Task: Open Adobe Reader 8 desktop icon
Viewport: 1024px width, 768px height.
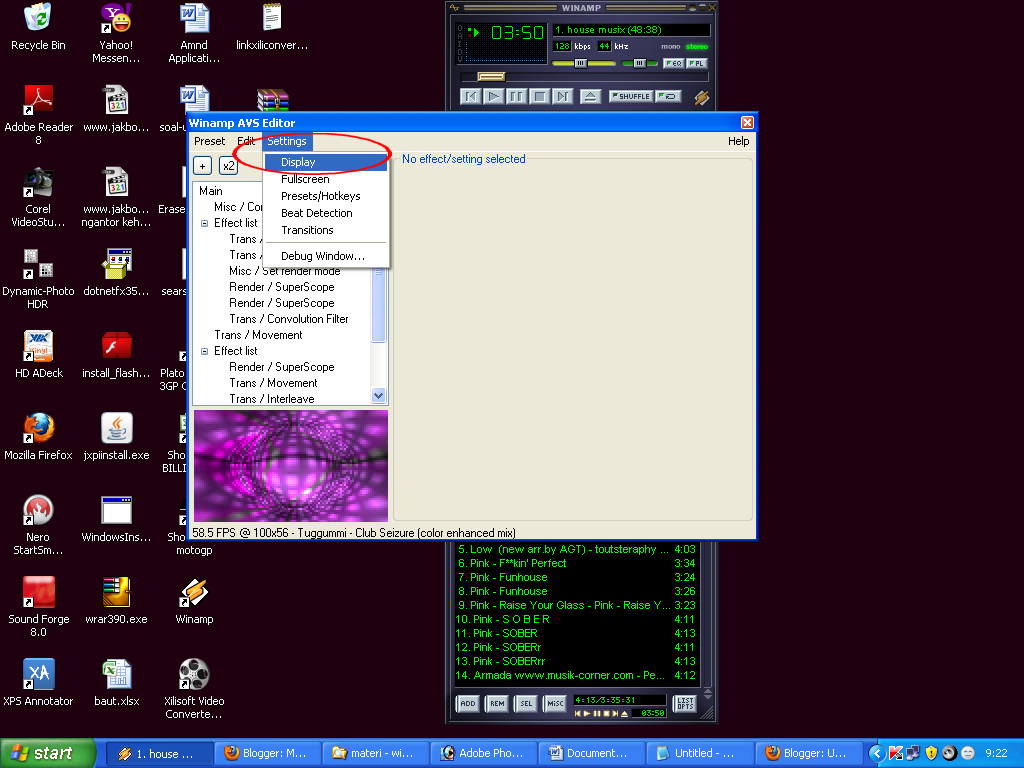Action: point(38,114)
